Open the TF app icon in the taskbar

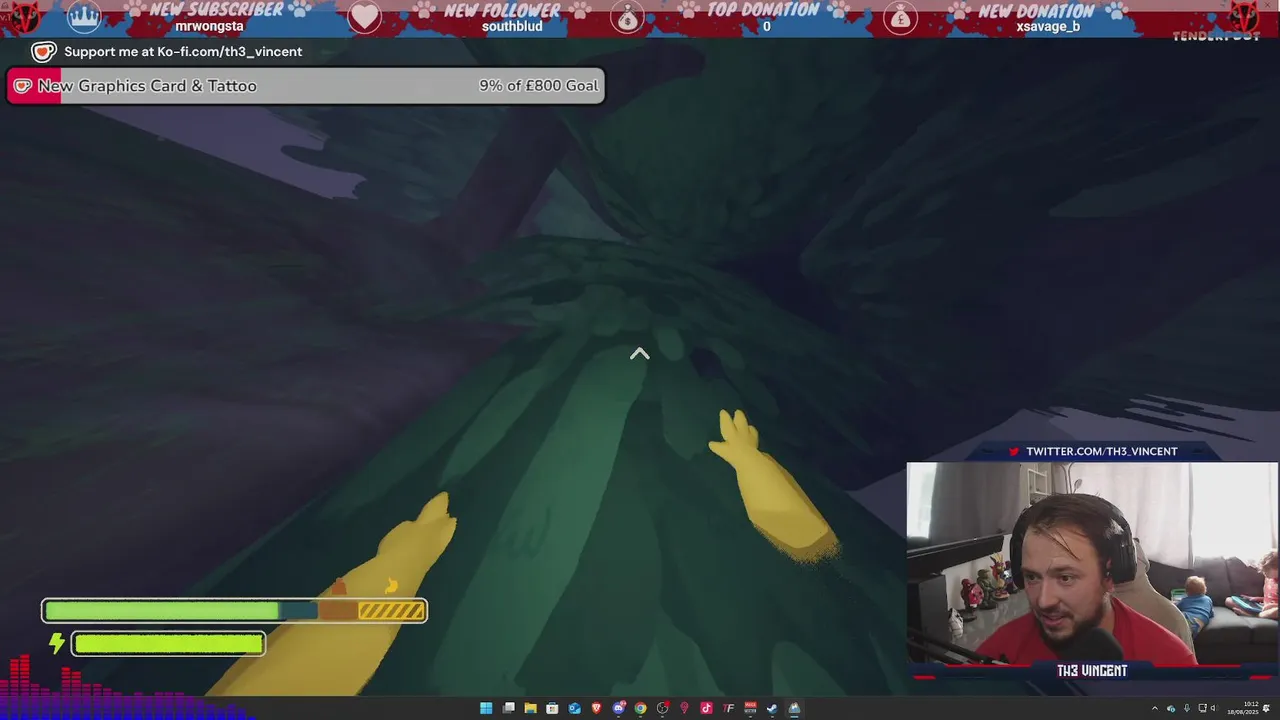pos(728,708)
